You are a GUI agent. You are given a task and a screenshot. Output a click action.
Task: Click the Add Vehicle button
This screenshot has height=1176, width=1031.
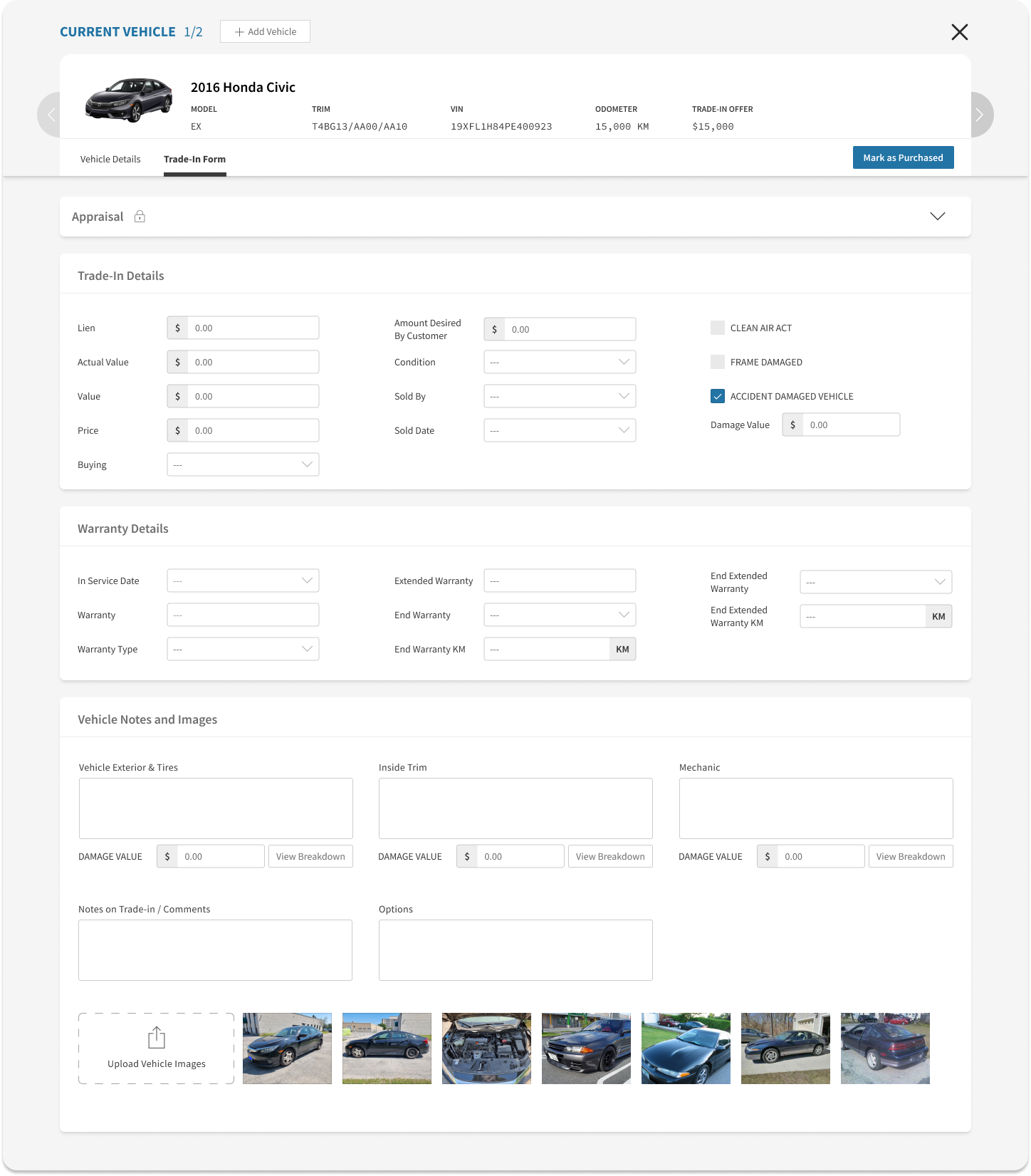coord(265,31)
